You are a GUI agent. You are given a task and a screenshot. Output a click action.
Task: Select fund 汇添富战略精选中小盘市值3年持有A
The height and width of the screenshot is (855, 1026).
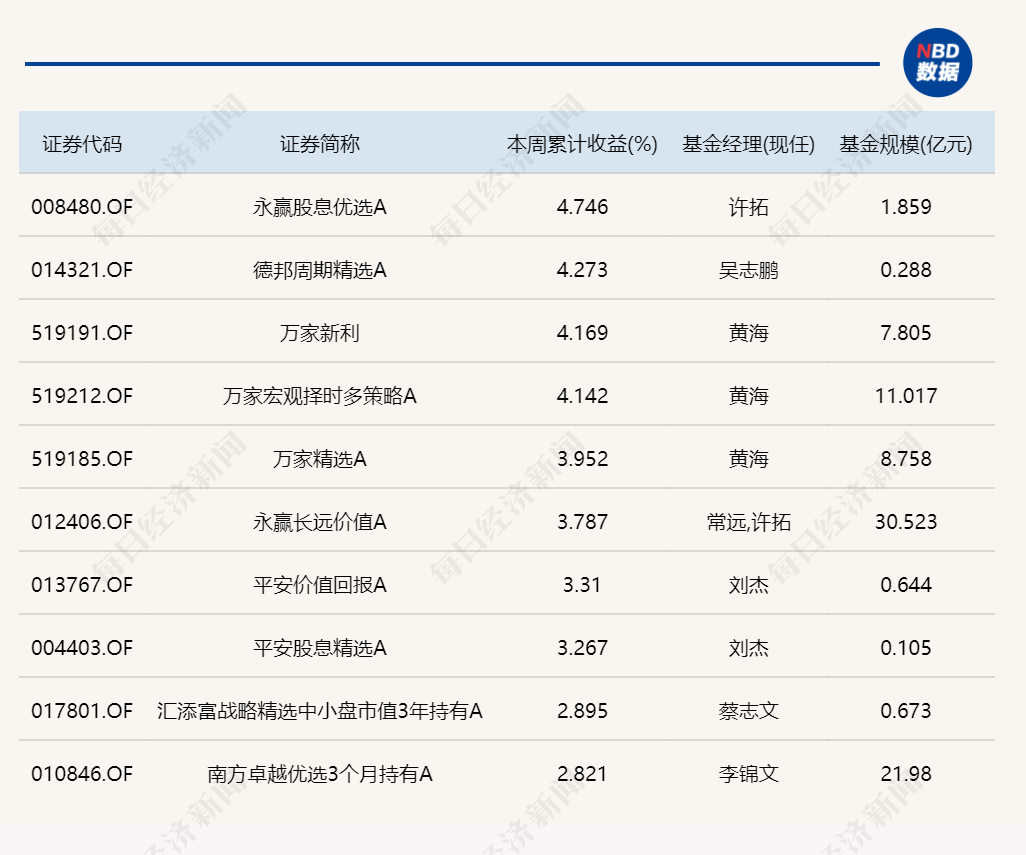[319, 711]
